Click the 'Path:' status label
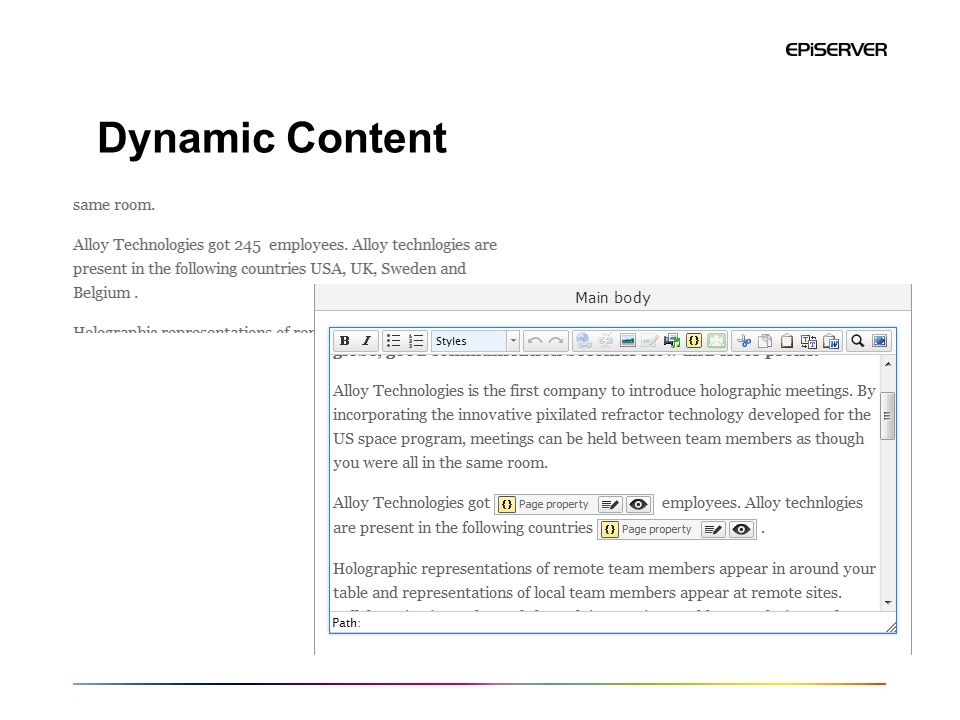Image resolution: width=960 pixels, height=720 pixels. [346, 623]
